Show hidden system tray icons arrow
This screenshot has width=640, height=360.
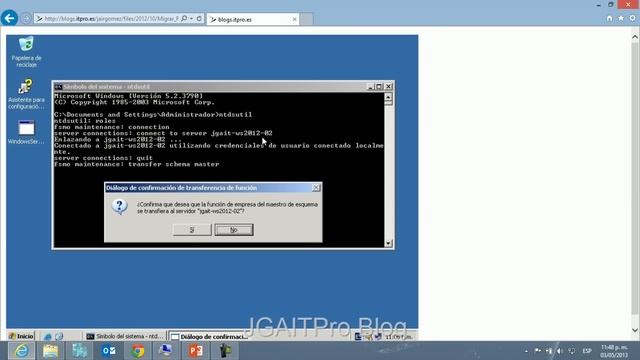tap(526, 351)
